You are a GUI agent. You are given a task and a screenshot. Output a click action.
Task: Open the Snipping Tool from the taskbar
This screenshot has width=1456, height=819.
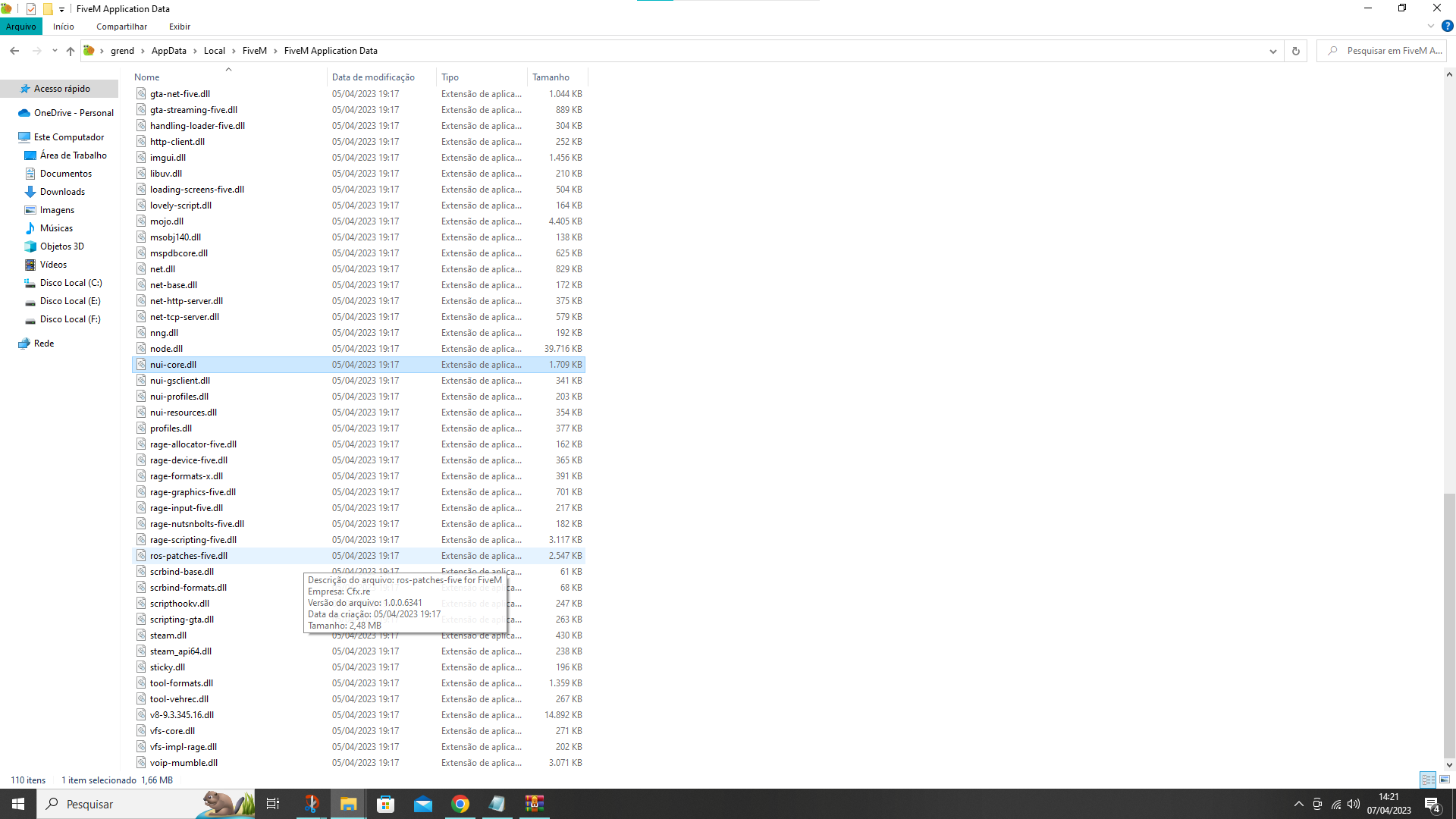tap(311, 804)
